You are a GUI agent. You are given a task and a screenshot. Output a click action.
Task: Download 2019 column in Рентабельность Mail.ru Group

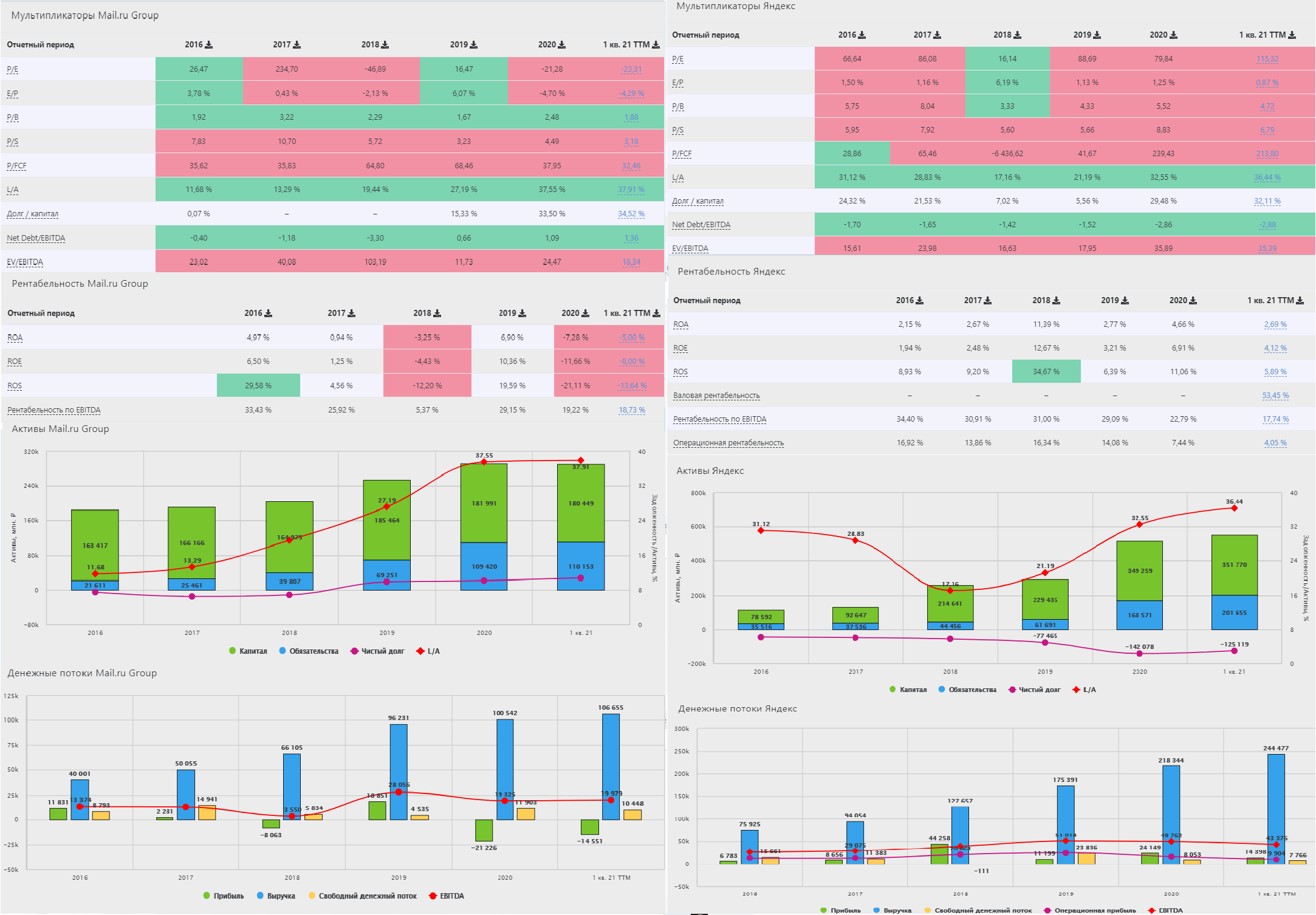(x=523, y=314)
